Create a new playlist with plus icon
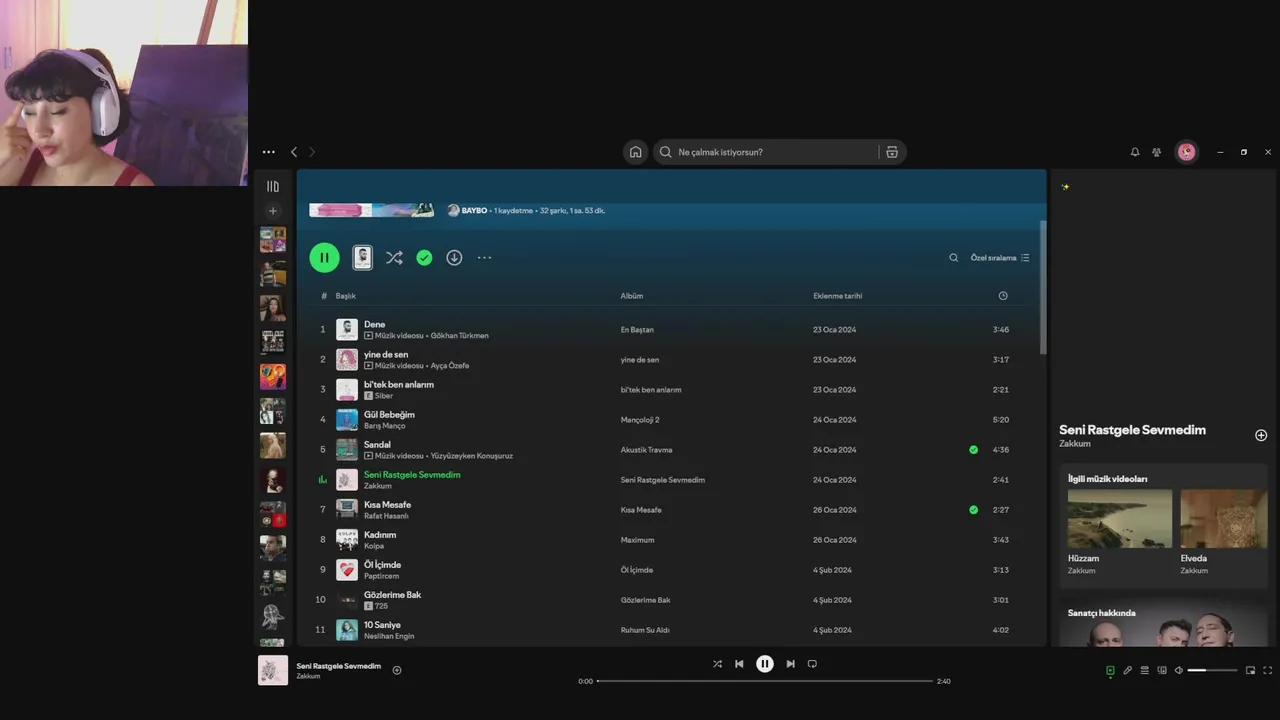Screen dimensions: 1280x720 pos(273,211)
